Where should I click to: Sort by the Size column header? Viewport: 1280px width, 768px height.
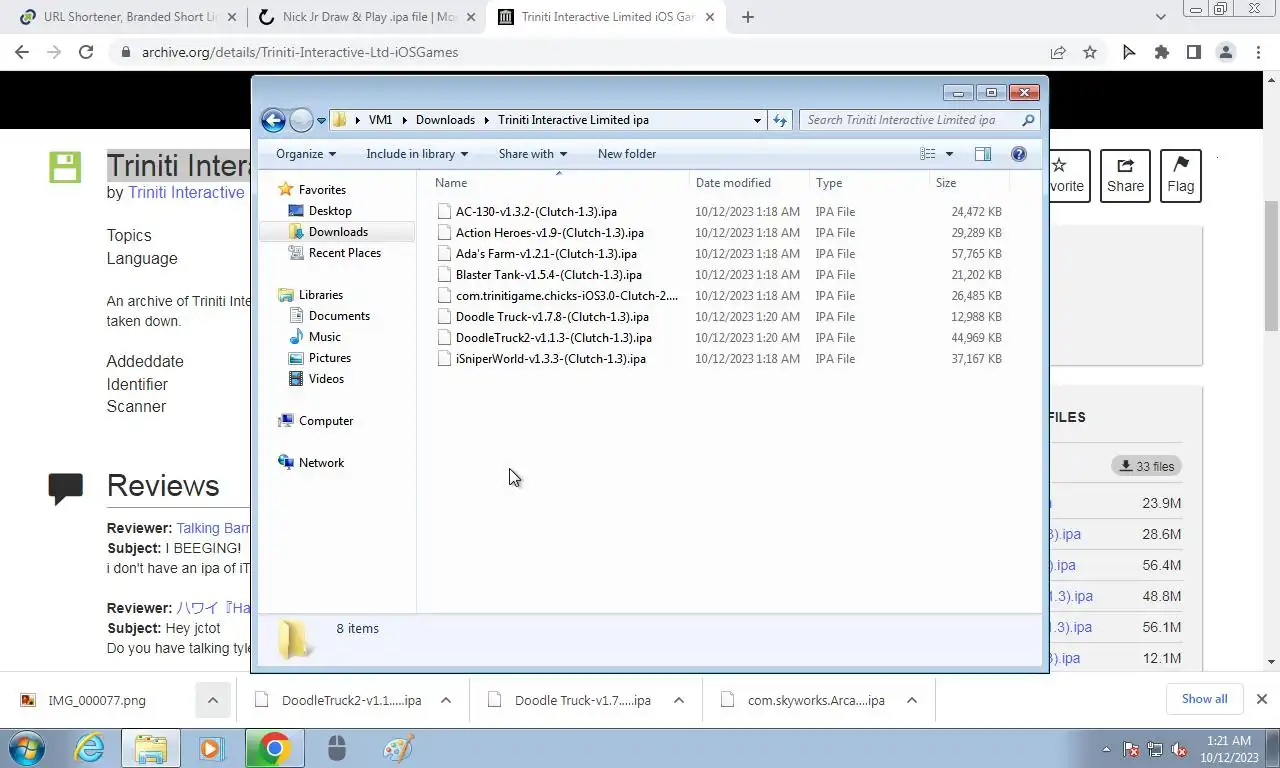tap(969, 183)
